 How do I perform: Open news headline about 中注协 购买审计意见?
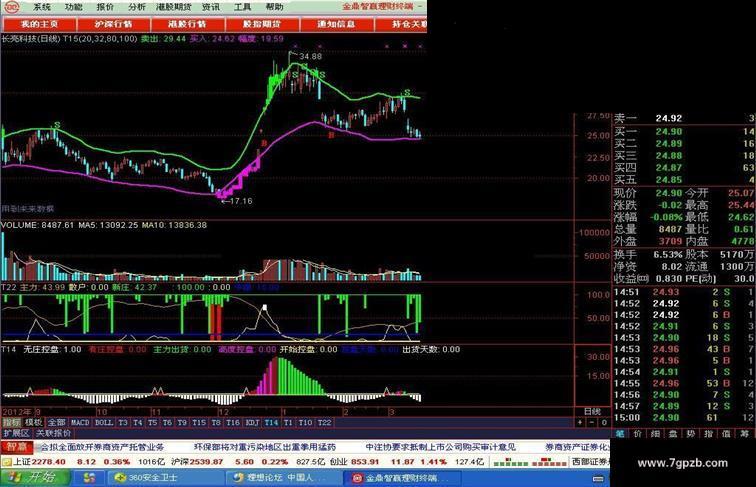click(x=440, y=447)
